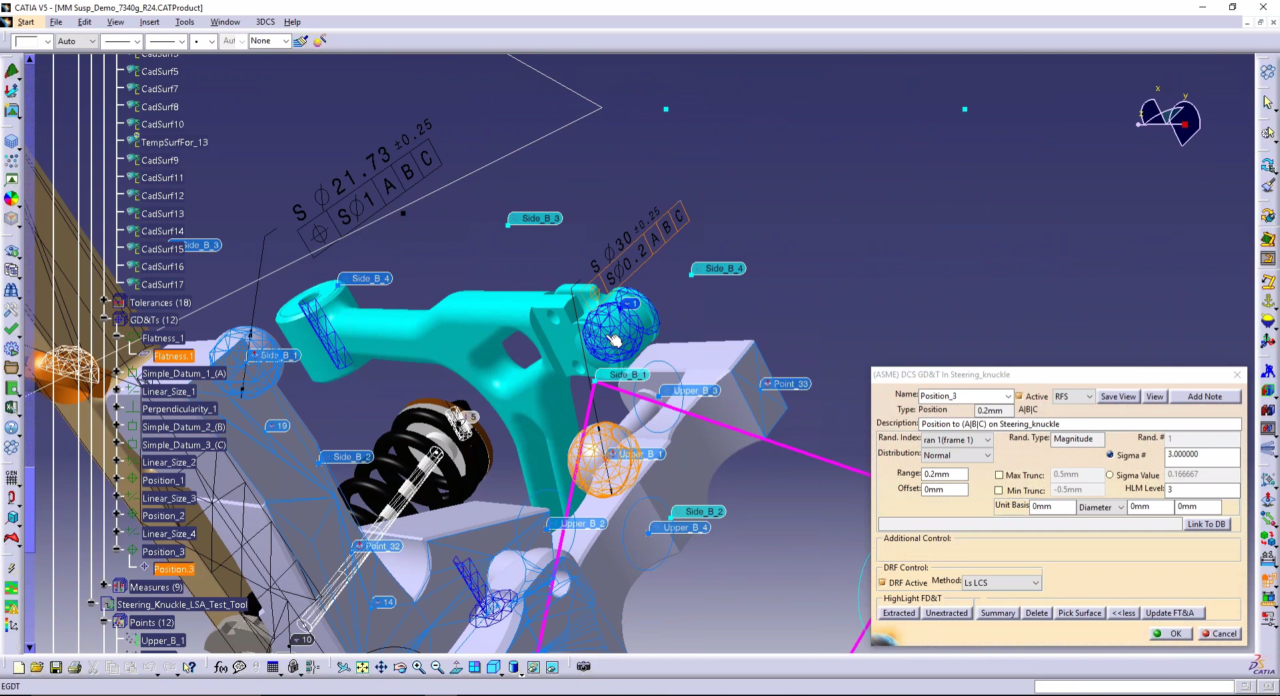Select the Zoom In tool
The image size is (1280, 696).
(418, 666)
